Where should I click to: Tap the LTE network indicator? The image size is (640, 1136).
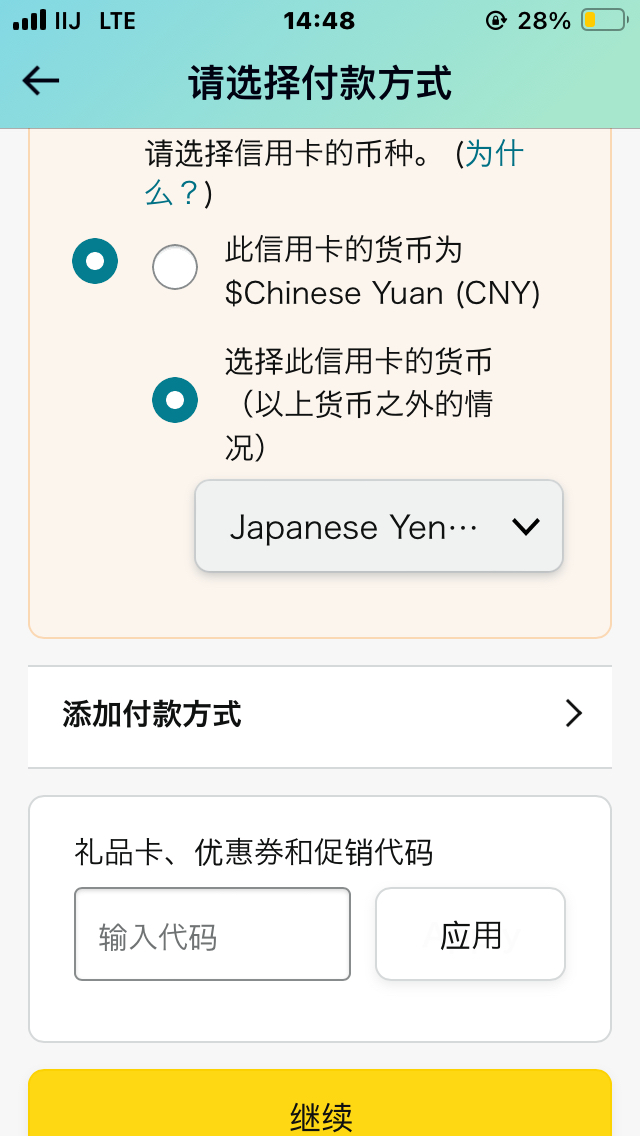pyautogui.click(x=117, y=20)
